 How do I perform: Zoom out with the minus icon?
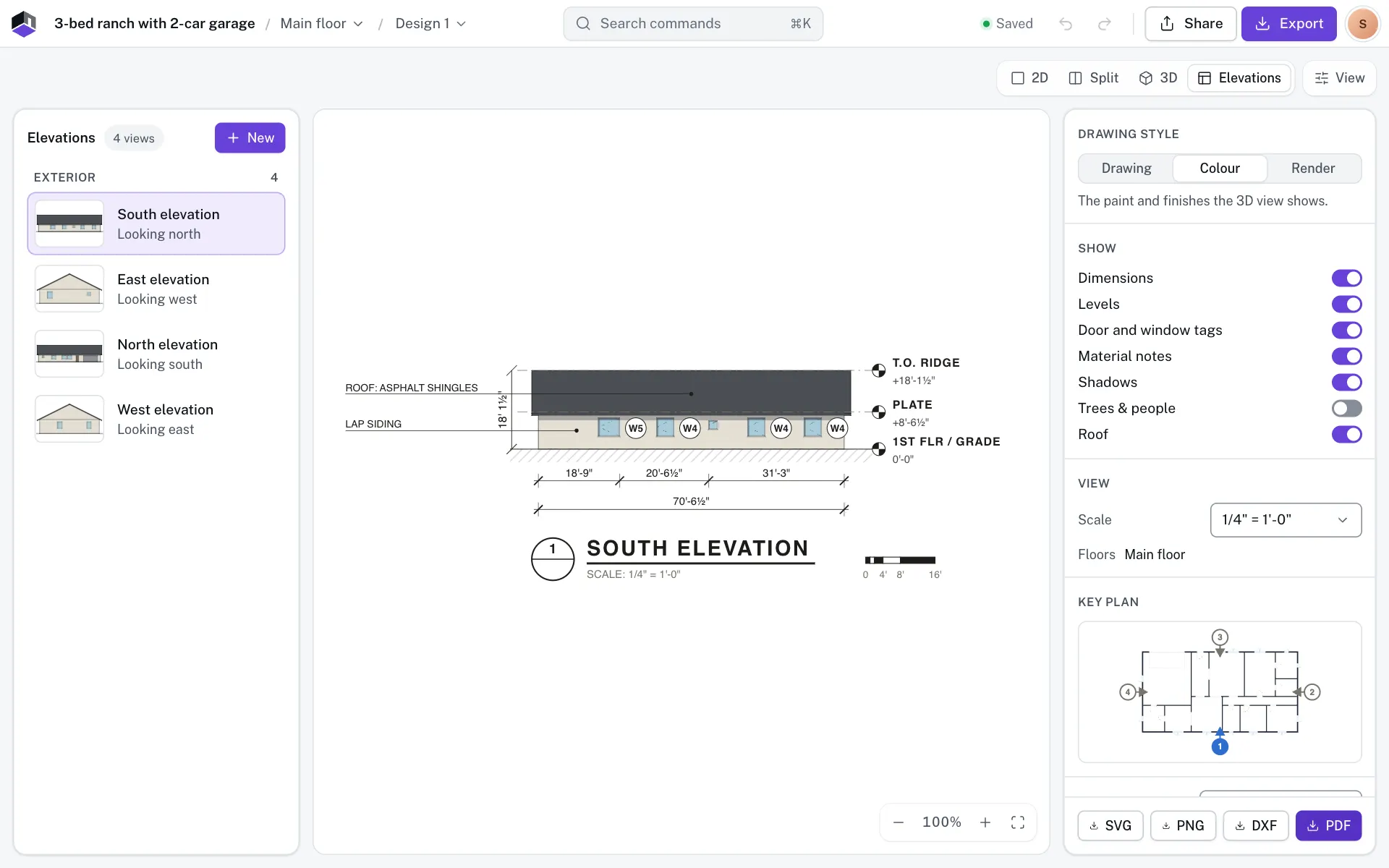point(899,822)
